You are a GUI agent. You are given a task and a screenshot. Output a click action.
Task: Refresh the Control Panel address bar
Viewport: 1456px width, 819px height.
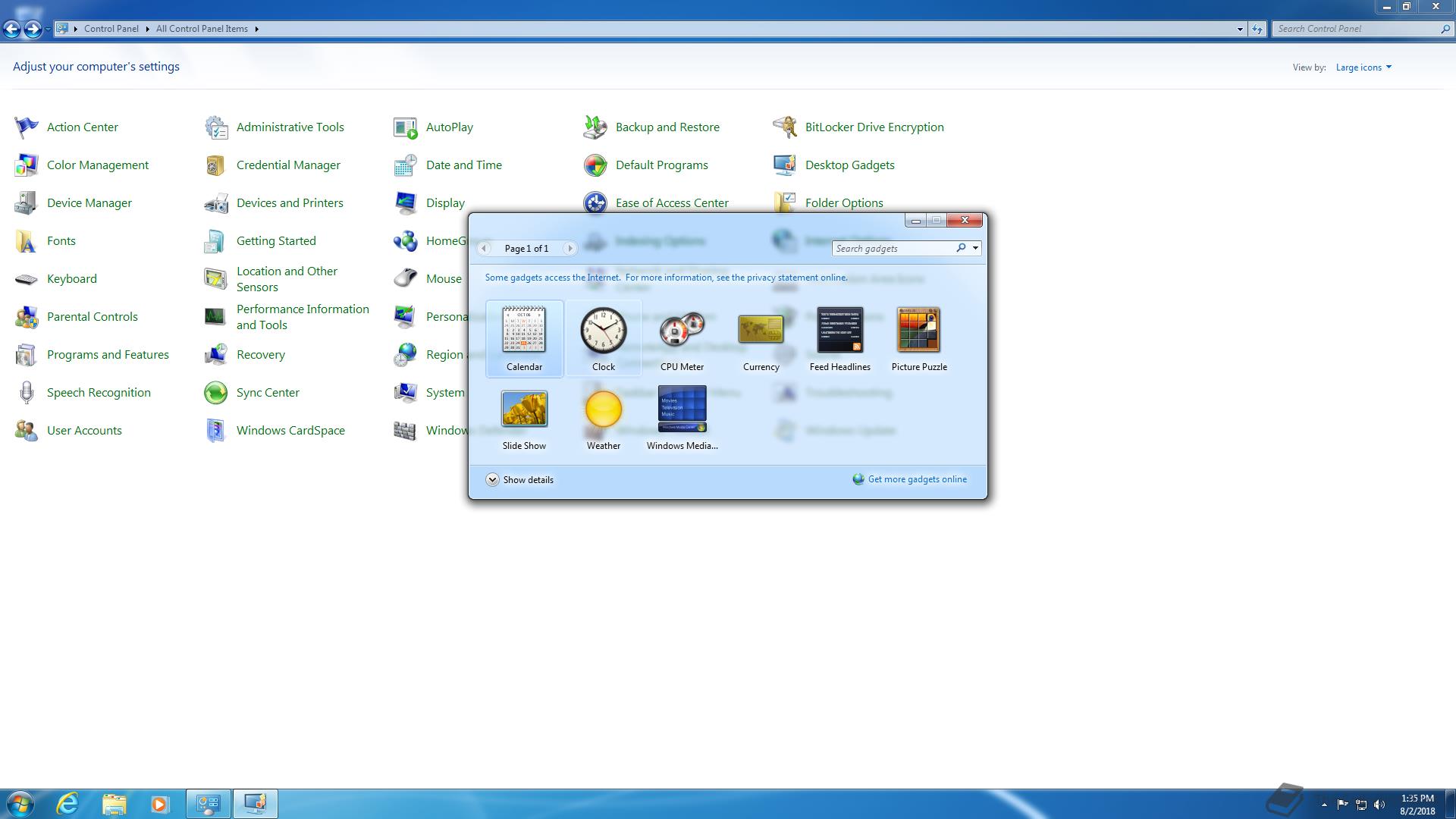click(x=1257, y=29)
